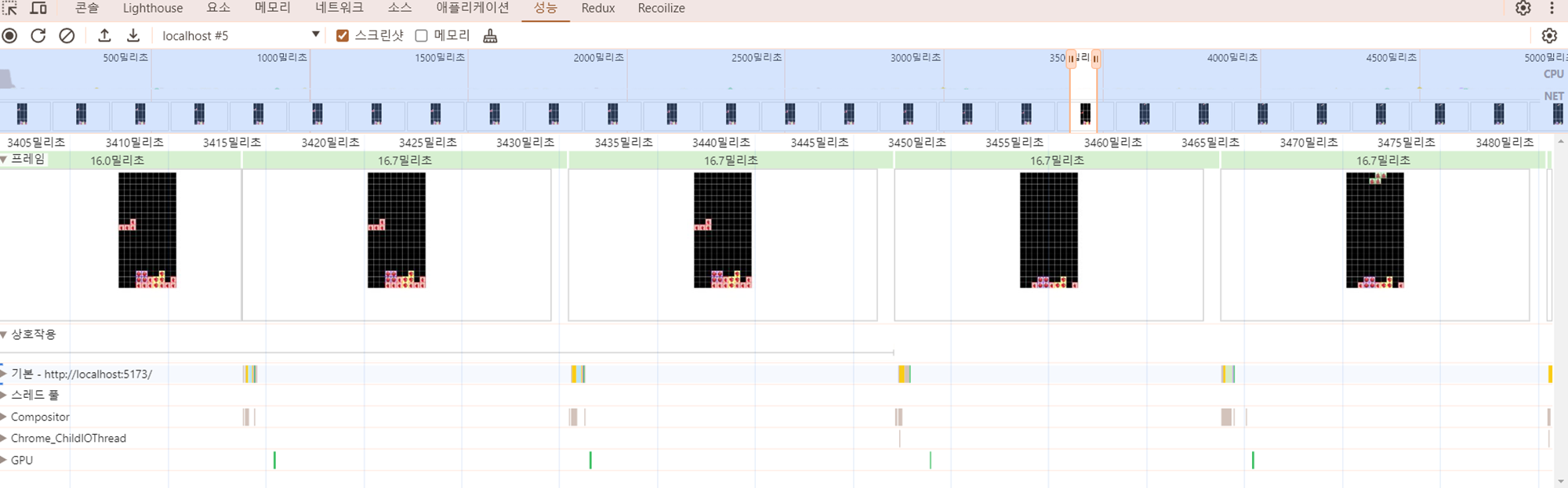Click the frame screenshot under 16.0밀리초
This screenshot has width=1568, height=488.
[x=147, y=230]
